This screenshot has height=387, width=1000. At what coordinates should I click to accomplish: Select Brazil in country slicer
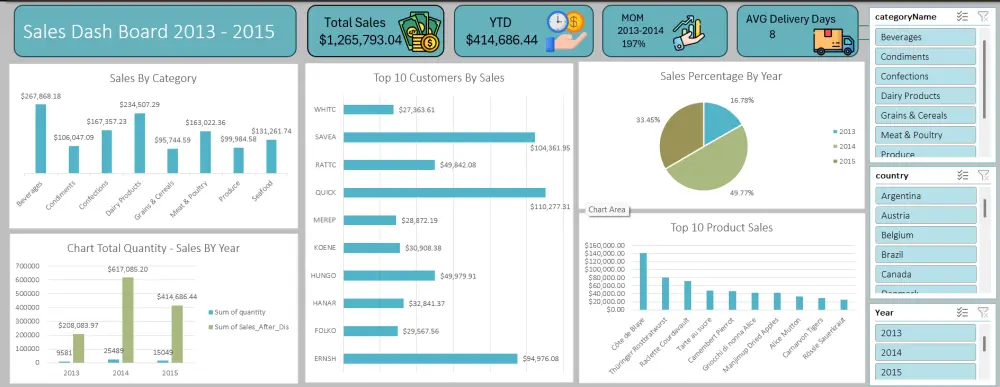(x=925, y=254)
